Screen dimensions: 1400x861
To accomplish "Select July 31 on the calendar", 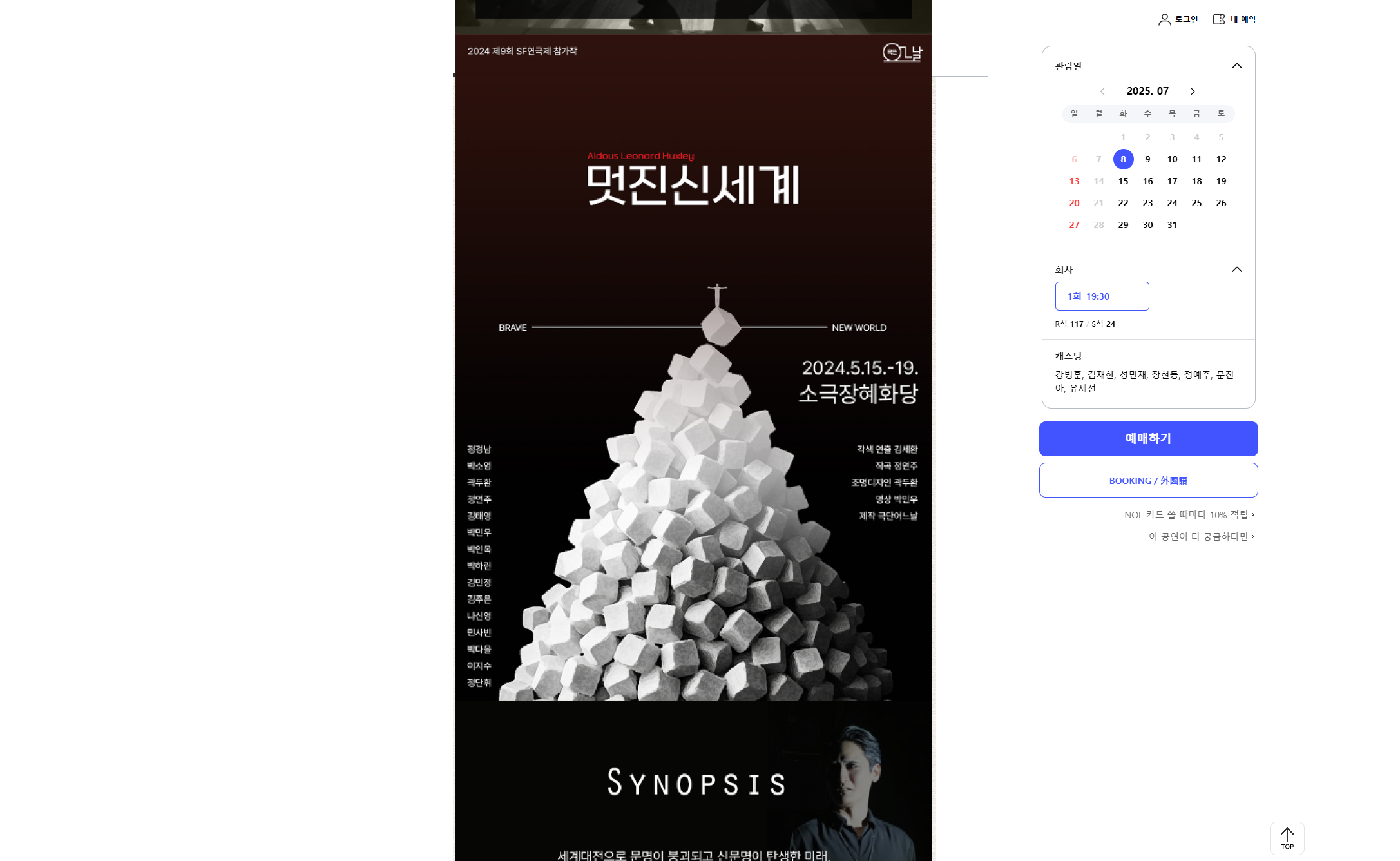I will click(x=1172, y=225).
